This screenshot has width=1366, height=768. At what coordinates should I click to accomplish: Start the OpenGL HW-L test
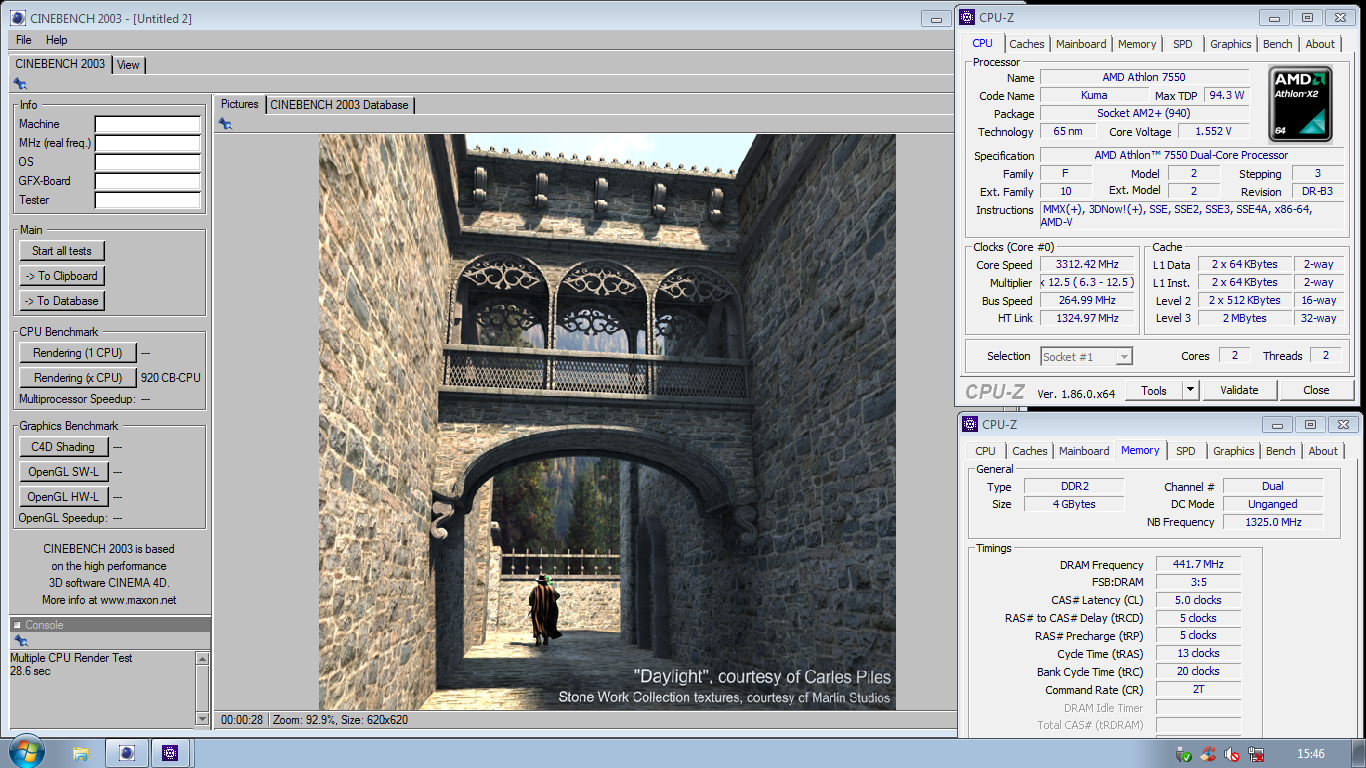(63, 497)
